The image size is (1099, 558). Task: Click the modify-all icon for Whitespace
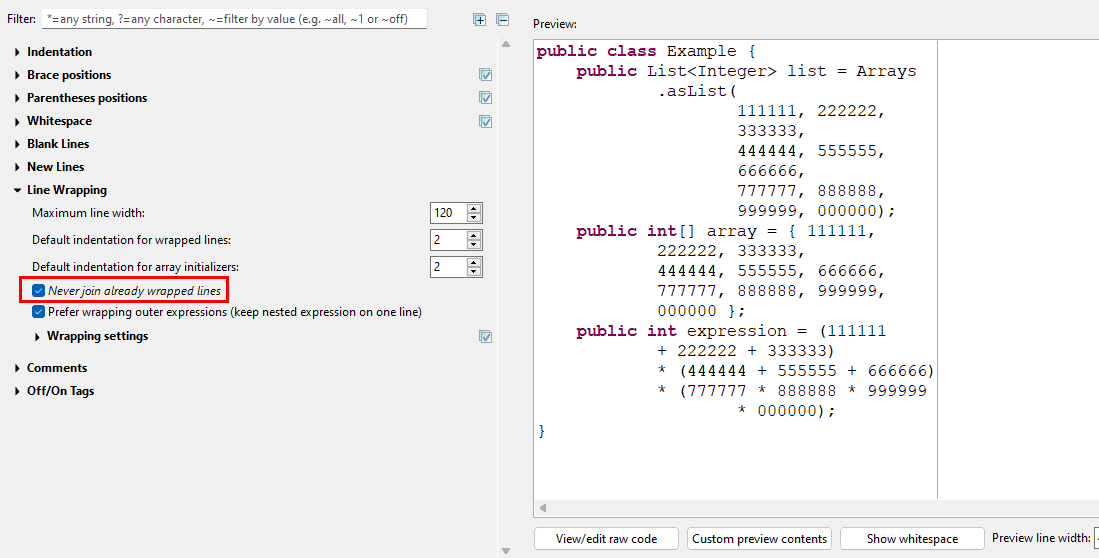485,121
